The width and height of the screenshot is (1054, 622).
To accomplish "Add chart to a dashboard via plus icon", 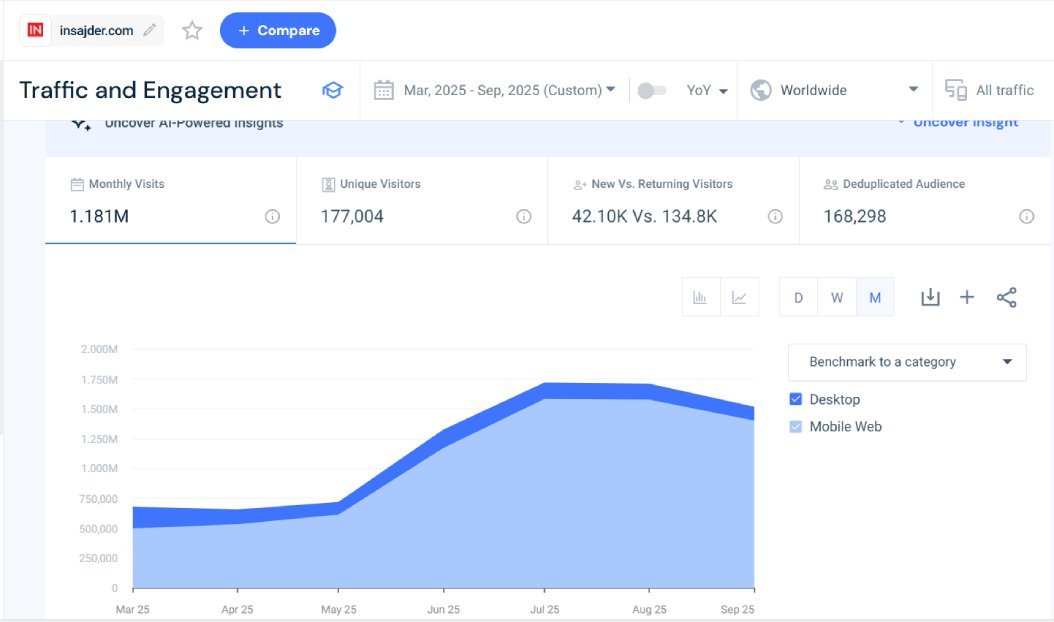I will point(967,297).
